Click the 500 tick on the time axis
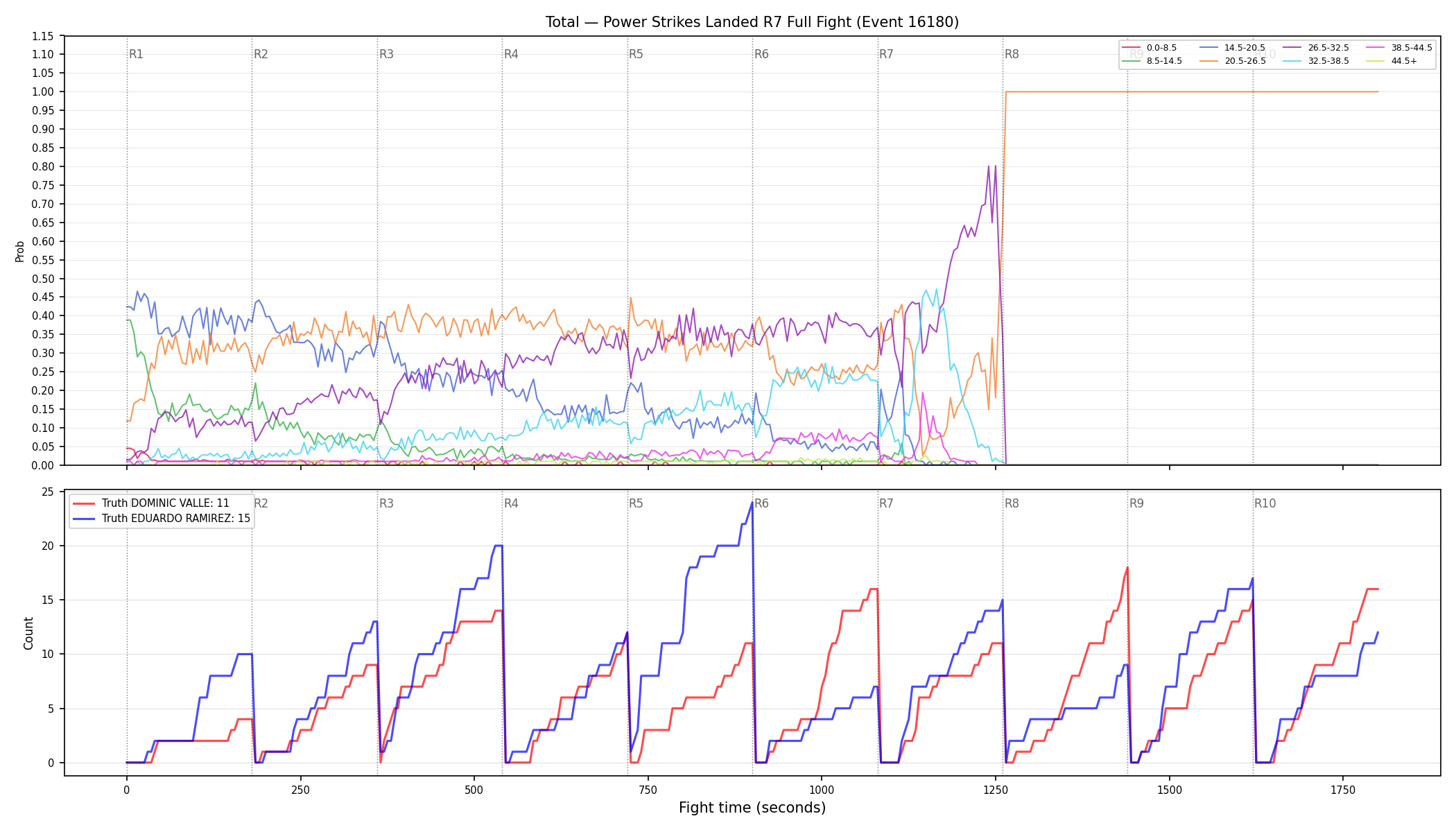This screenshot has width=1456, height=832. (474, 790)
